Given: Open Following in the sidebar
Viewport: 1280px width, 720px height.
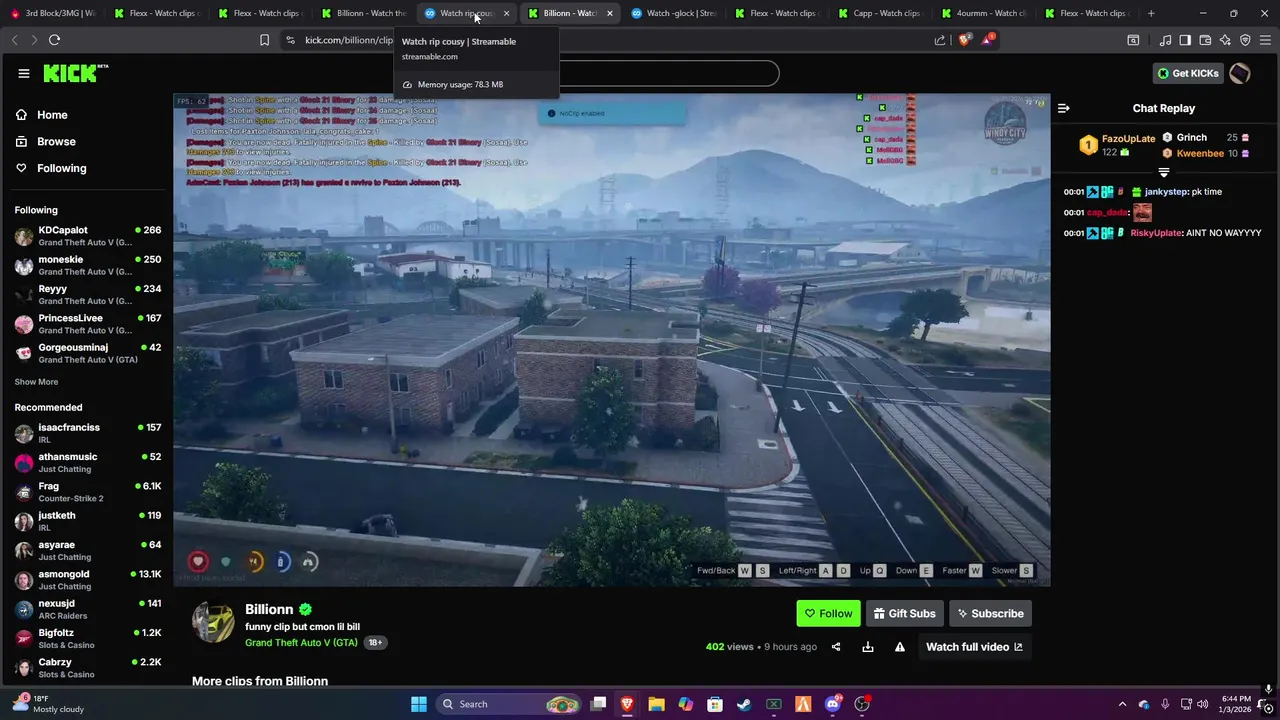Looking at the screenshot, I should tap(61, 168).
